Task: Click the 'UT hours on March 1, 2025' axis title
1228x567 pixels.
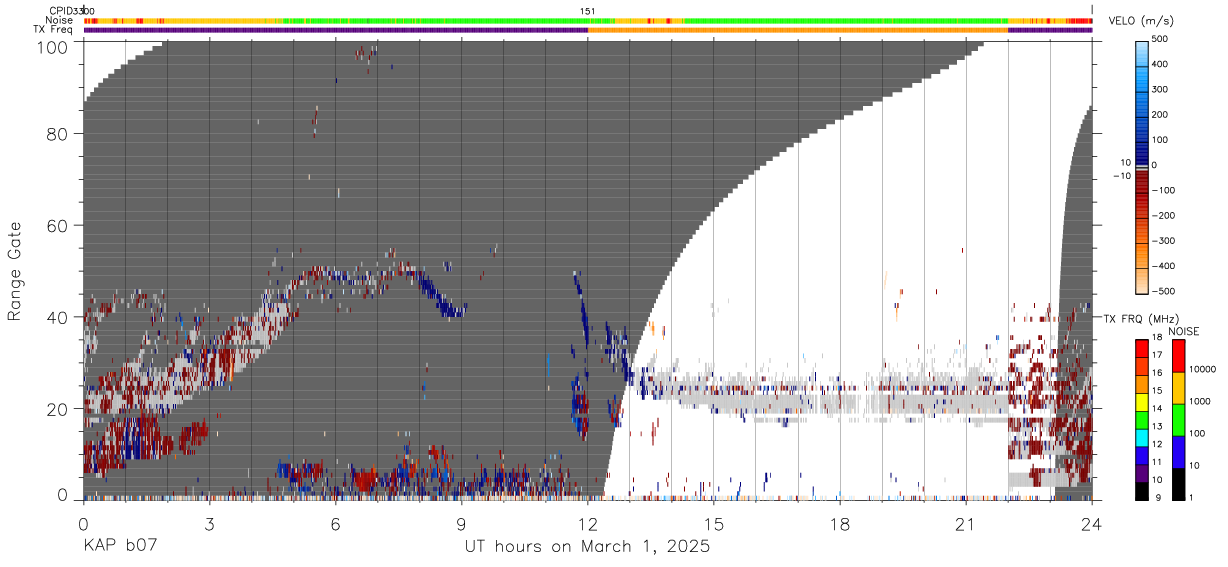Action: click(587, 547)
